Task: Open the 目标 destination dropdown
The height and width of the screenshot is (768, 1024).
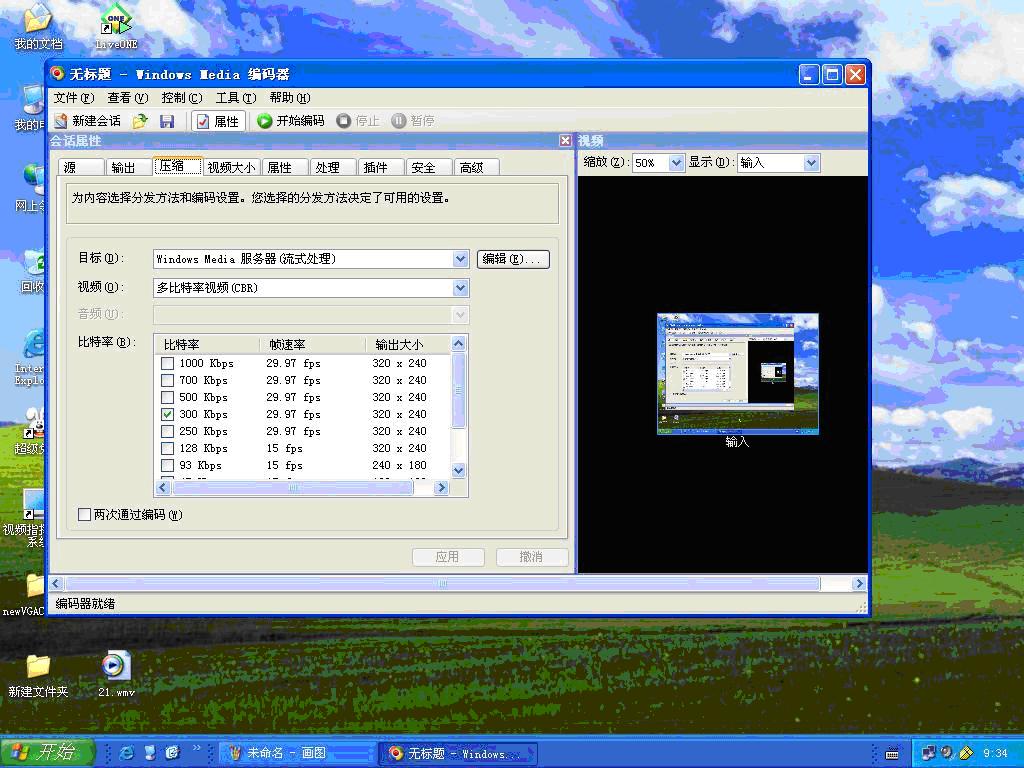Action: coord(460,259)
